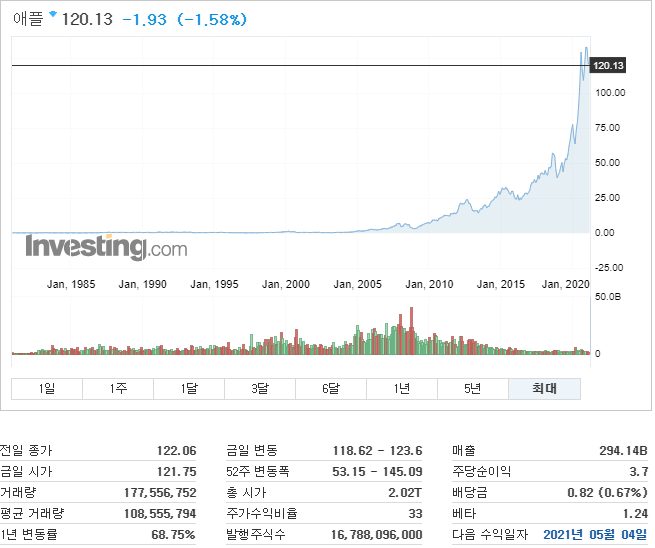Click the 금일 변동 range 118.62 - 123.6

[x=377, y=451]
